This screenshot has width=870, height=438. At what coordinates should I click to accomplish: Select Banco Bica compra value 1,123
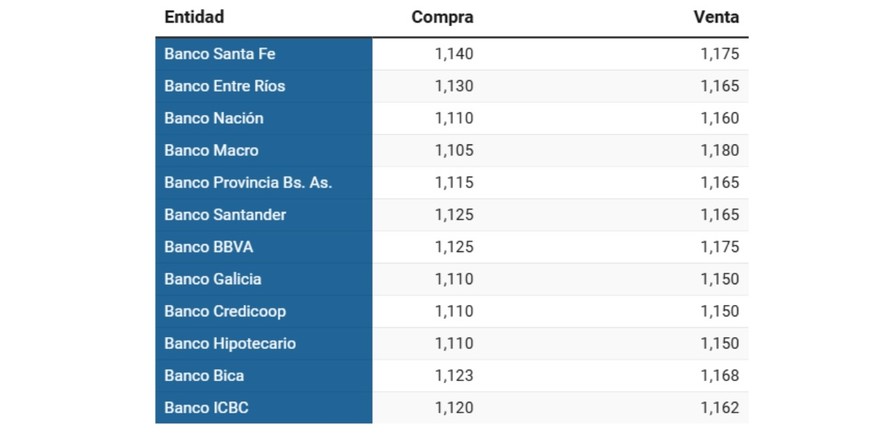[x=454, y=376]
